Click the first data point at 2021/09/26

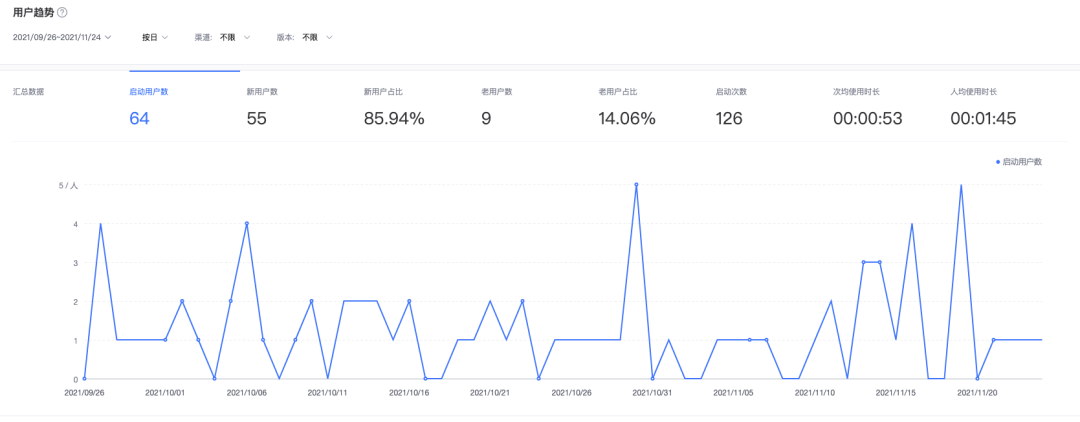tap(84, 379)
